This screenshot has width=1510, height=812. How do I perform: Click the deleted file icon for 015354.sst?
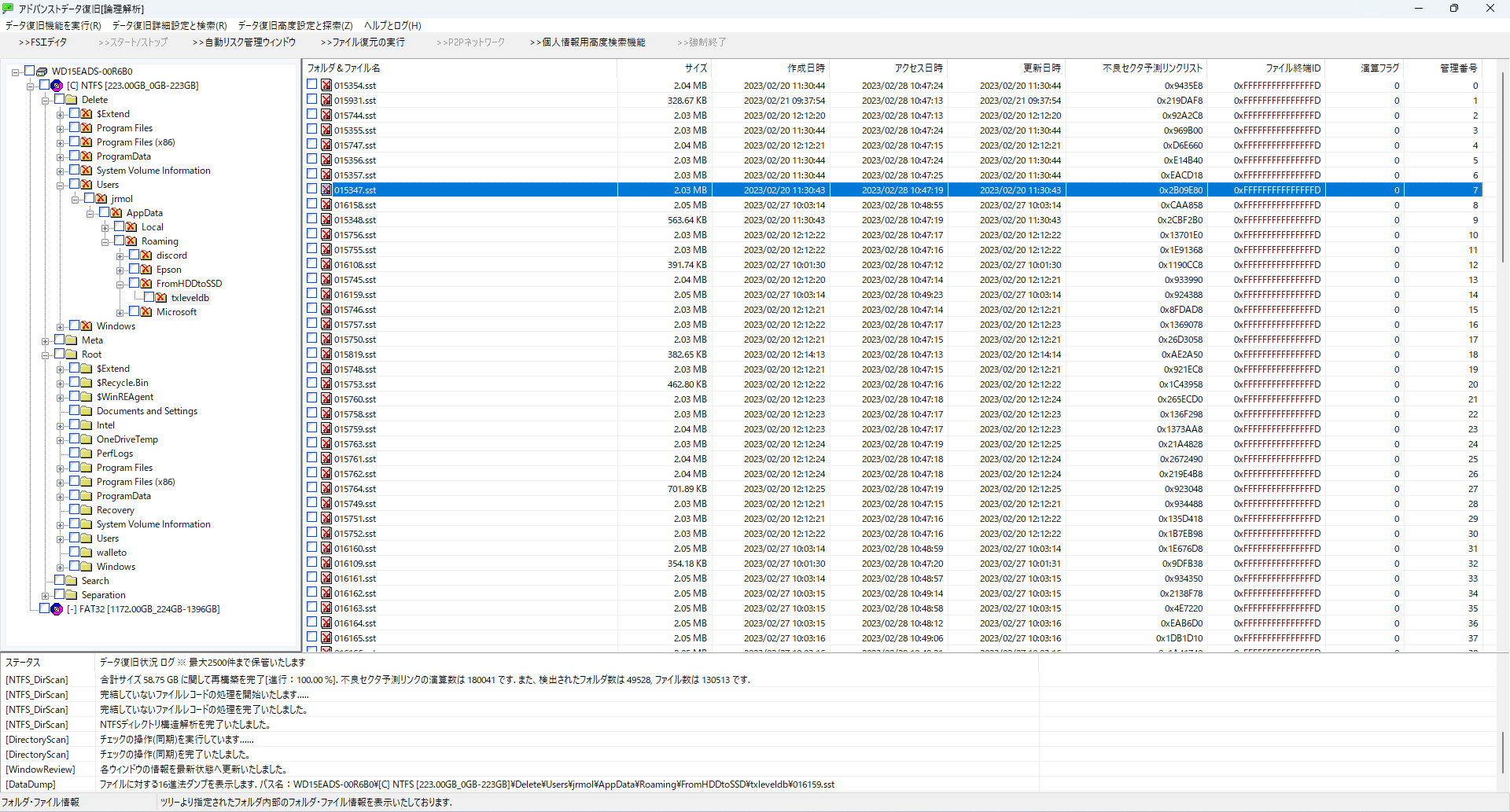click(x=326, y=86)
